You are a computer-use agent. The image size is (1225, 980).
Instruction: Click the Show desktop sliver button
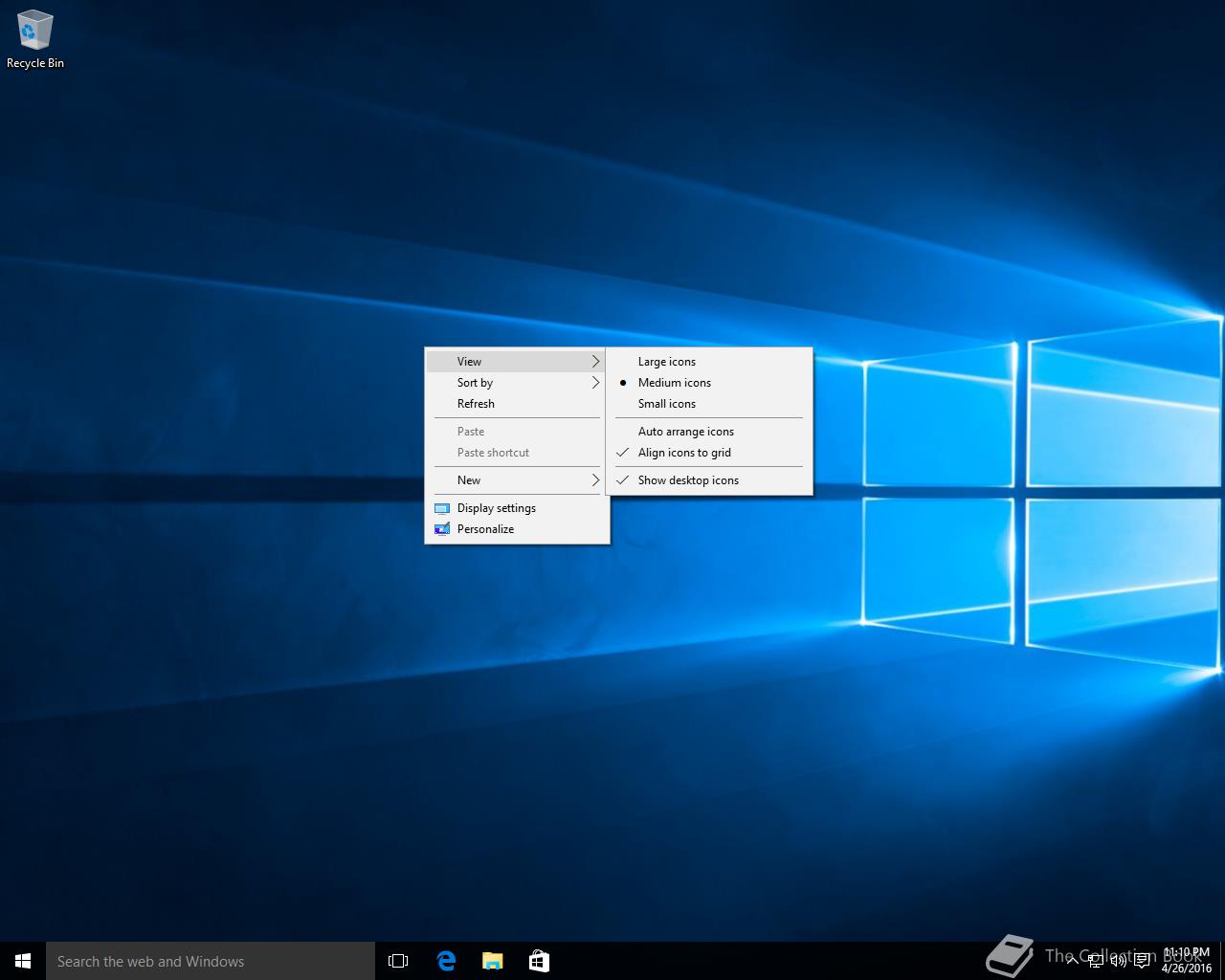click(x=1222, y=961)
